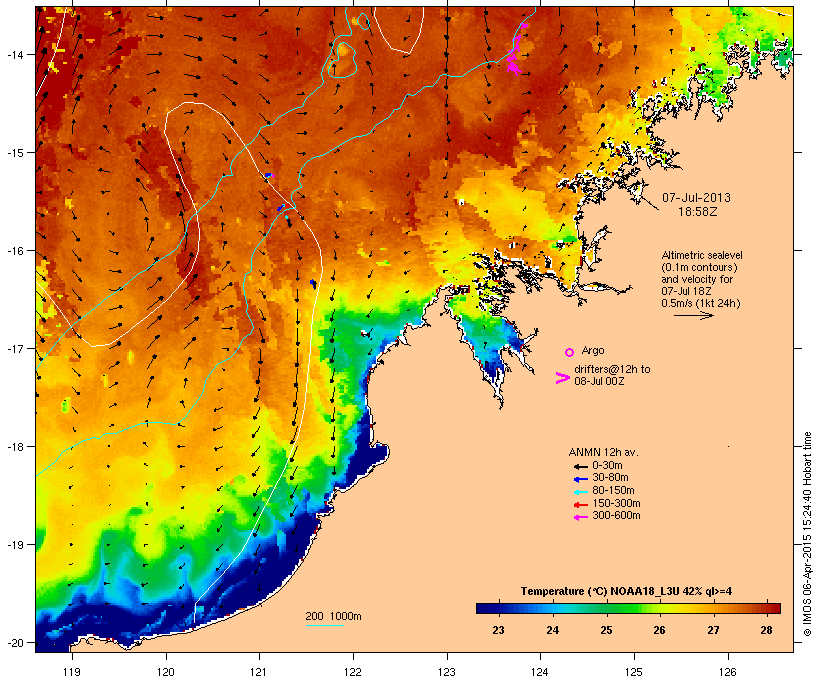820x680 pixels.
Task: Click the 'ANMN 12h av.' heading
Action: 603,452
